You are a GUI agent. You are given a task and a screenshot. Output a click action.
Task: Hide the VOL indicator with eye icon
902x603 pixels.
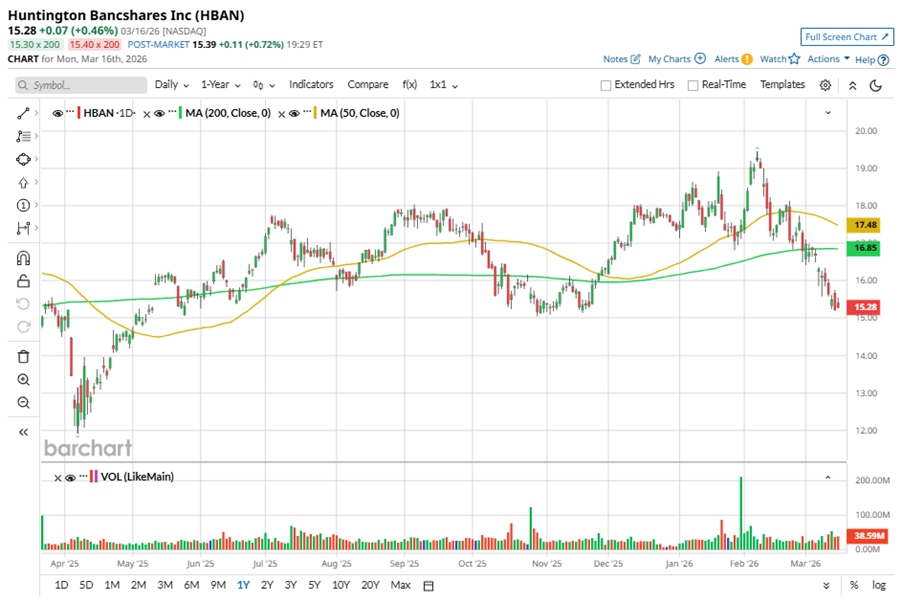pyautogui.click(x=70, y=478)
